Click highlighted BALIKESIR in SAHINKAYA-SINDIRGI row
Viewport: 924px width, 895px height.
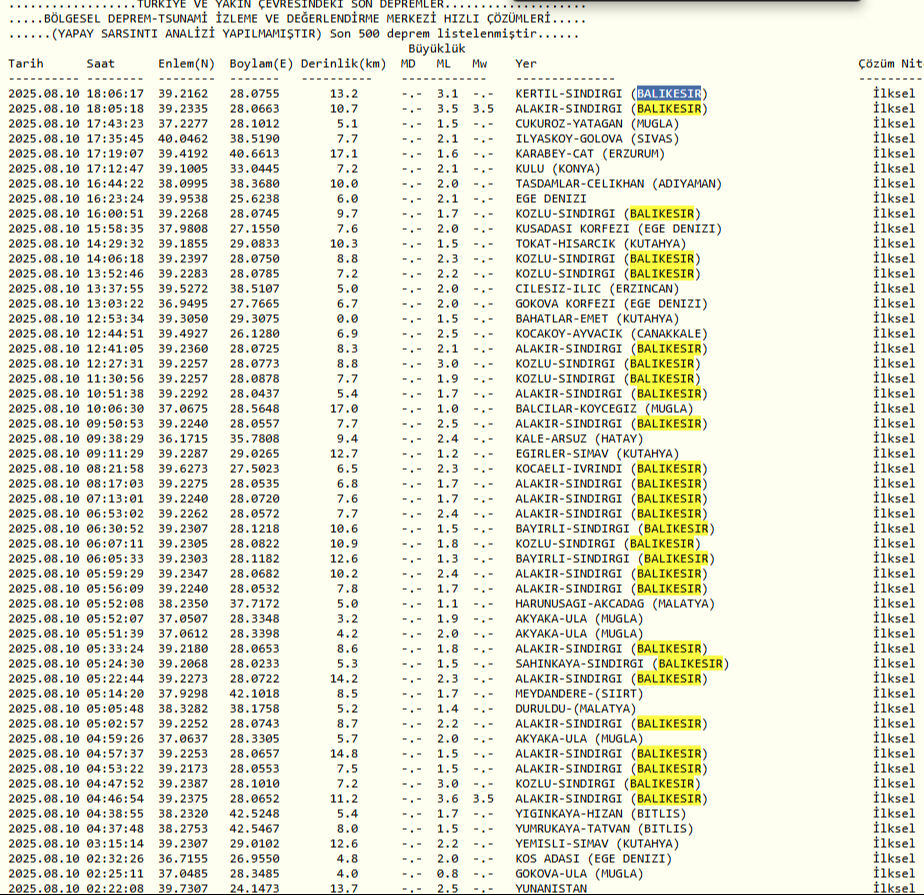tap(691, 663)
